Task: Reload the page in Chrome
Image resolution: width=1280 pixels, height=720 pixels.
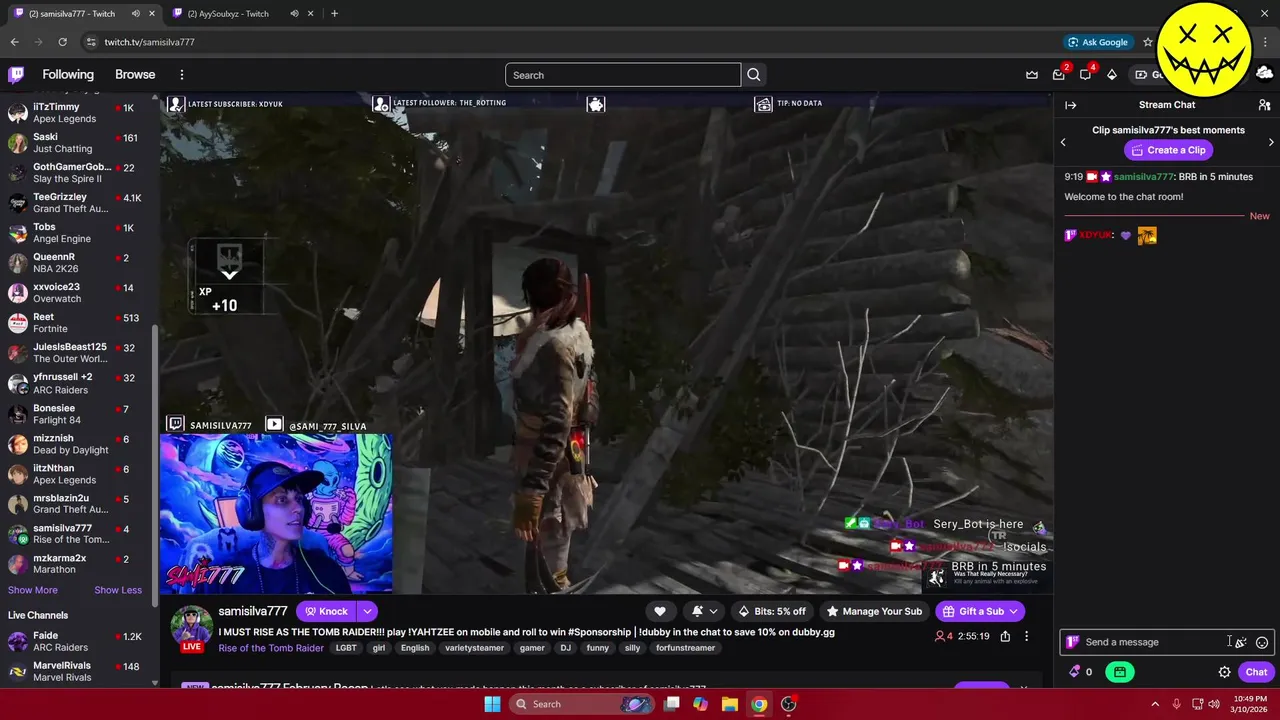Action: click(62, 42)
